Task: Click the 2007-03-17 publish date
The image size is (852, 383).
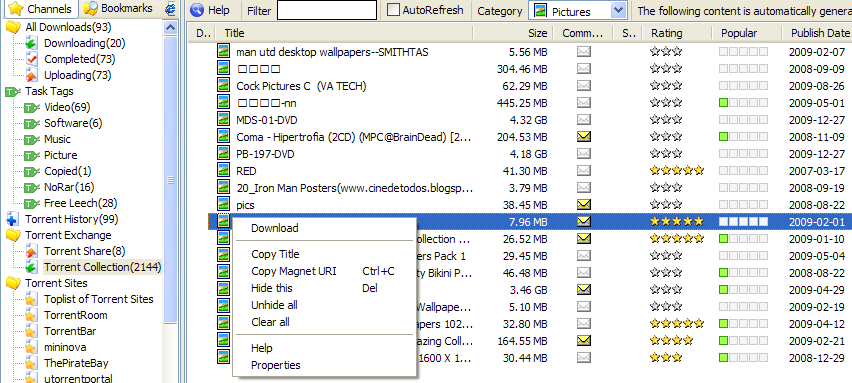Action: pyautogui.click(x=817, y=171)
